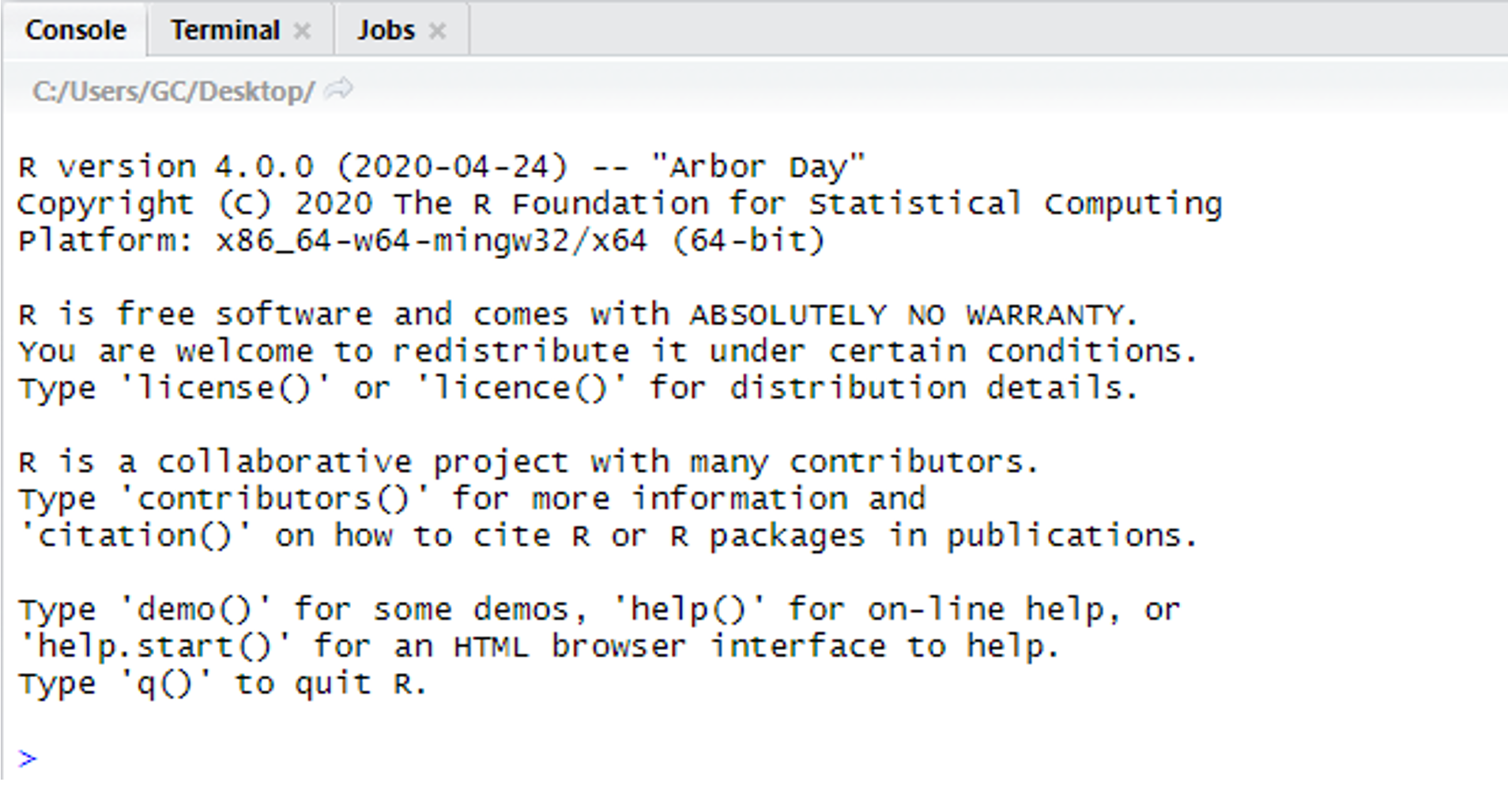This screenshot has height=812, width=1508.
Task: Click the 'licence()' text in console
Action: tap(521, 388)
